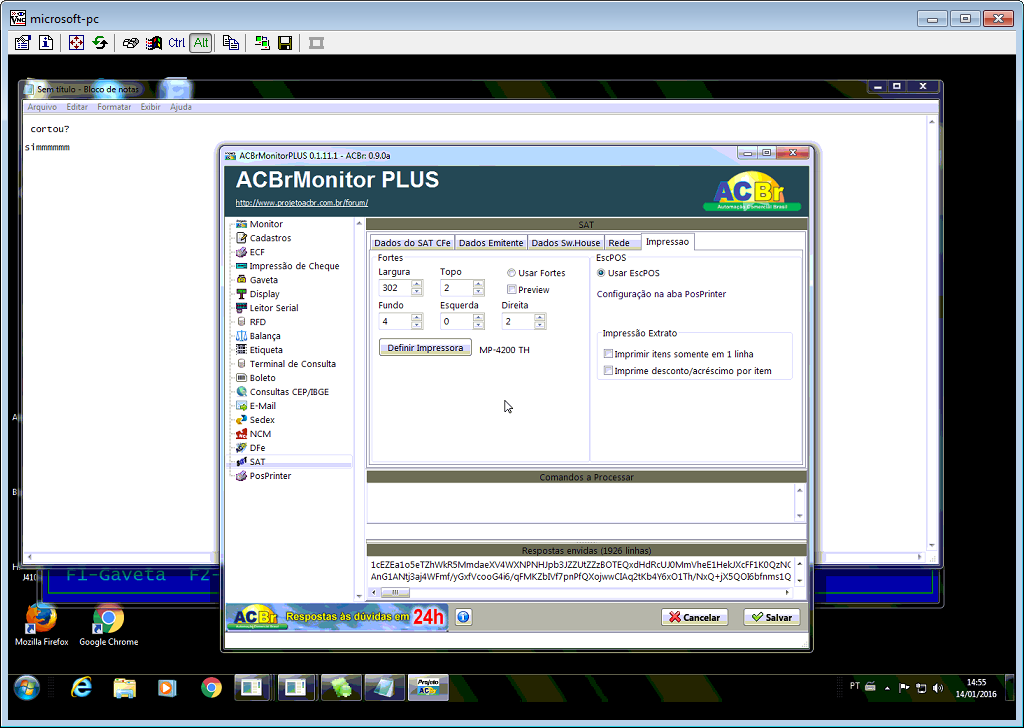Launch Chrome from the taskbar
Image resolution: width=1024 pixels, height=728 pixels.
click(211, 688)
